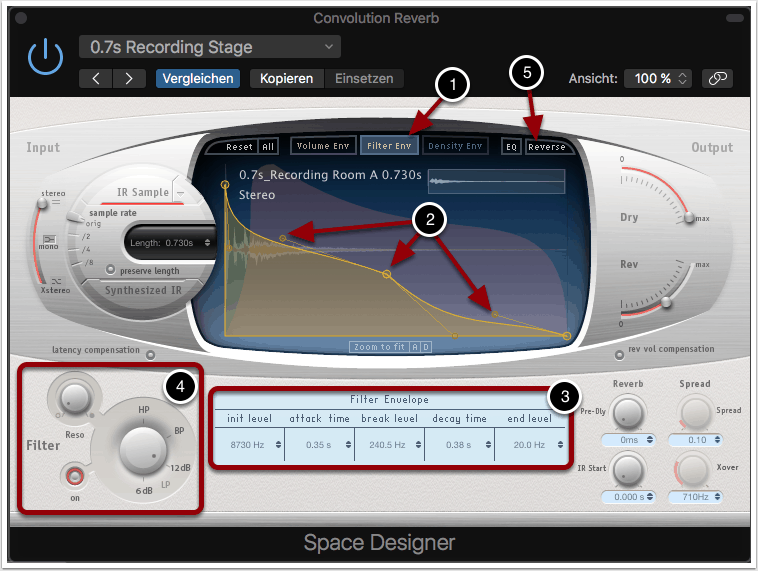
Task: Switch to the Volume Env tab
Action: (x=322, y=146)
